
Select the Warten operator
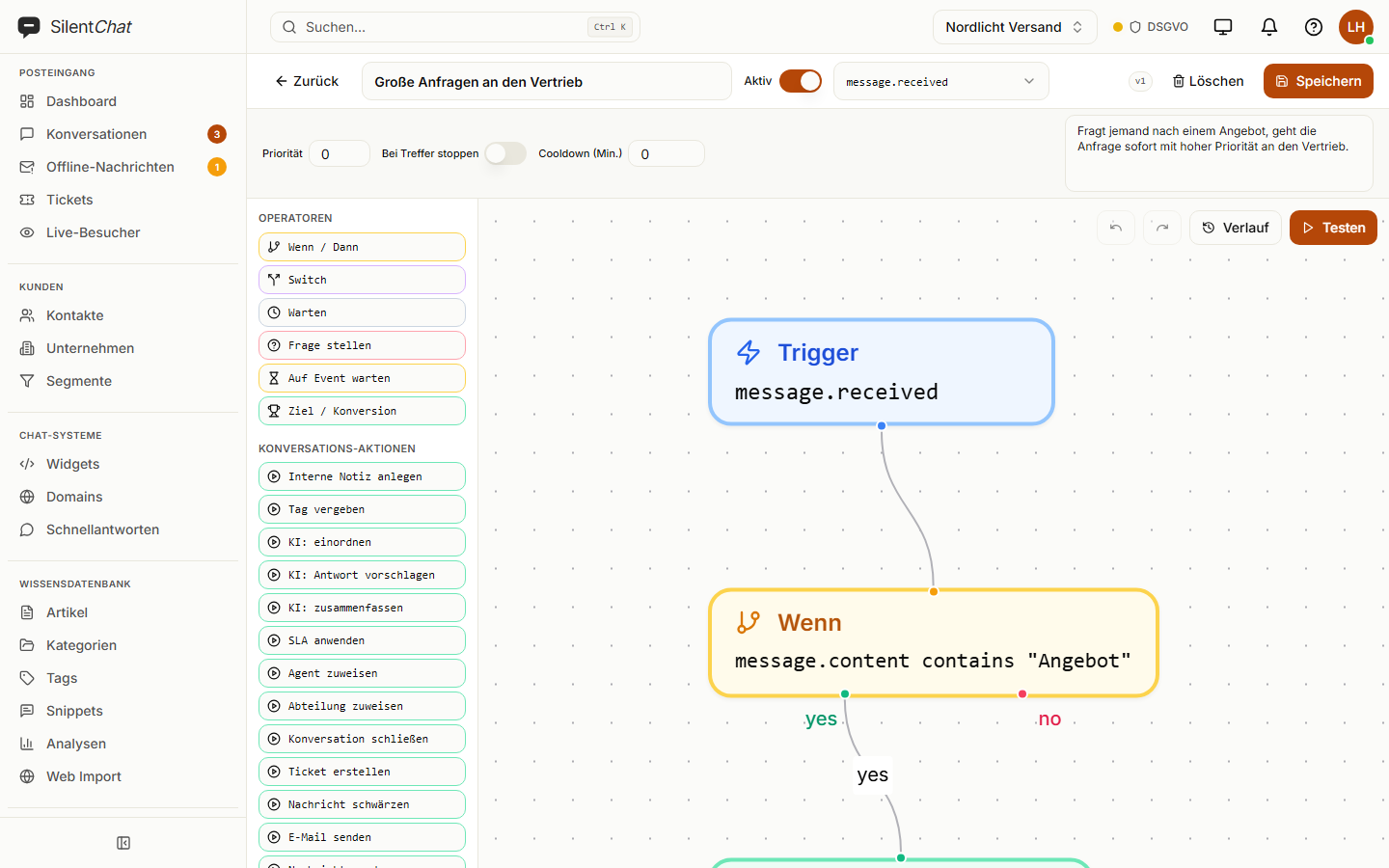[362, 312]
